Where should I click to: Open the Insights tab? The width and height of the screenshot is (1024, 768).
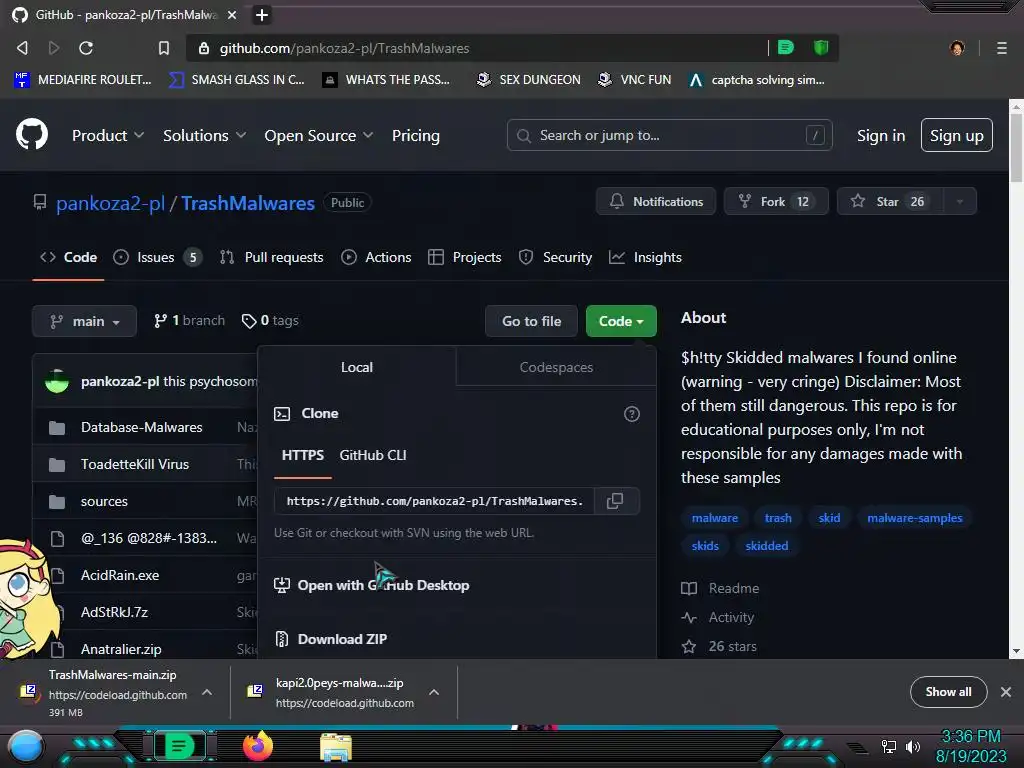(645, 257)
